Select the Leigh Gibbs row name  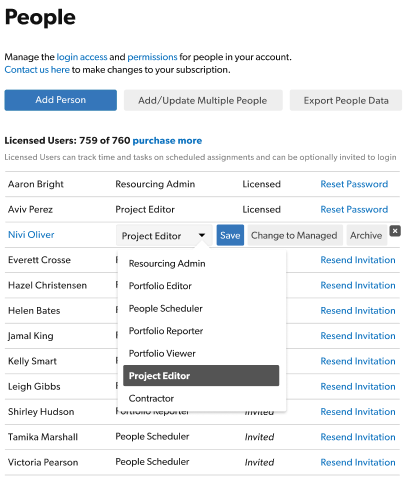click(x=34, y=387)
